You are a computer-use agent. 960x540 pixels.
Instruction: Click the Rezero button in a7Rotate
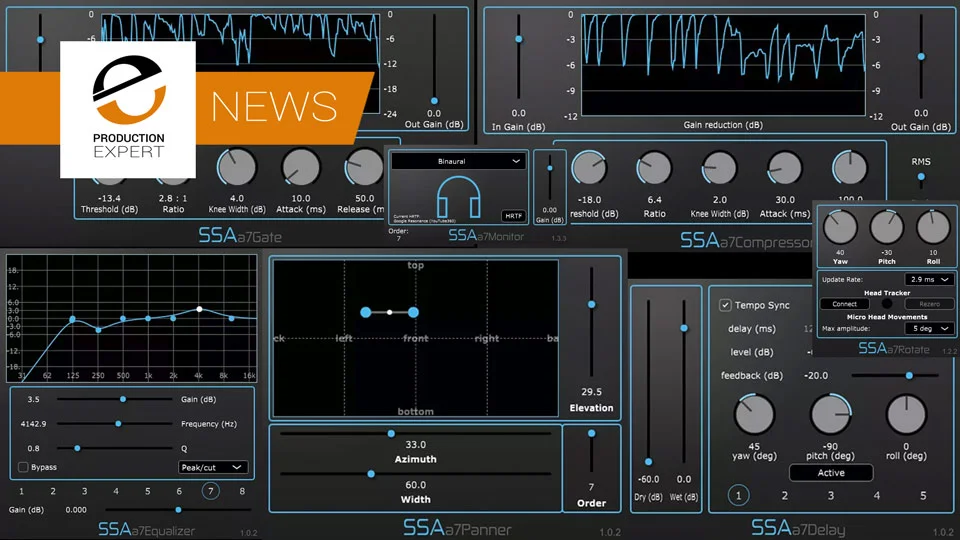(929, 304)
